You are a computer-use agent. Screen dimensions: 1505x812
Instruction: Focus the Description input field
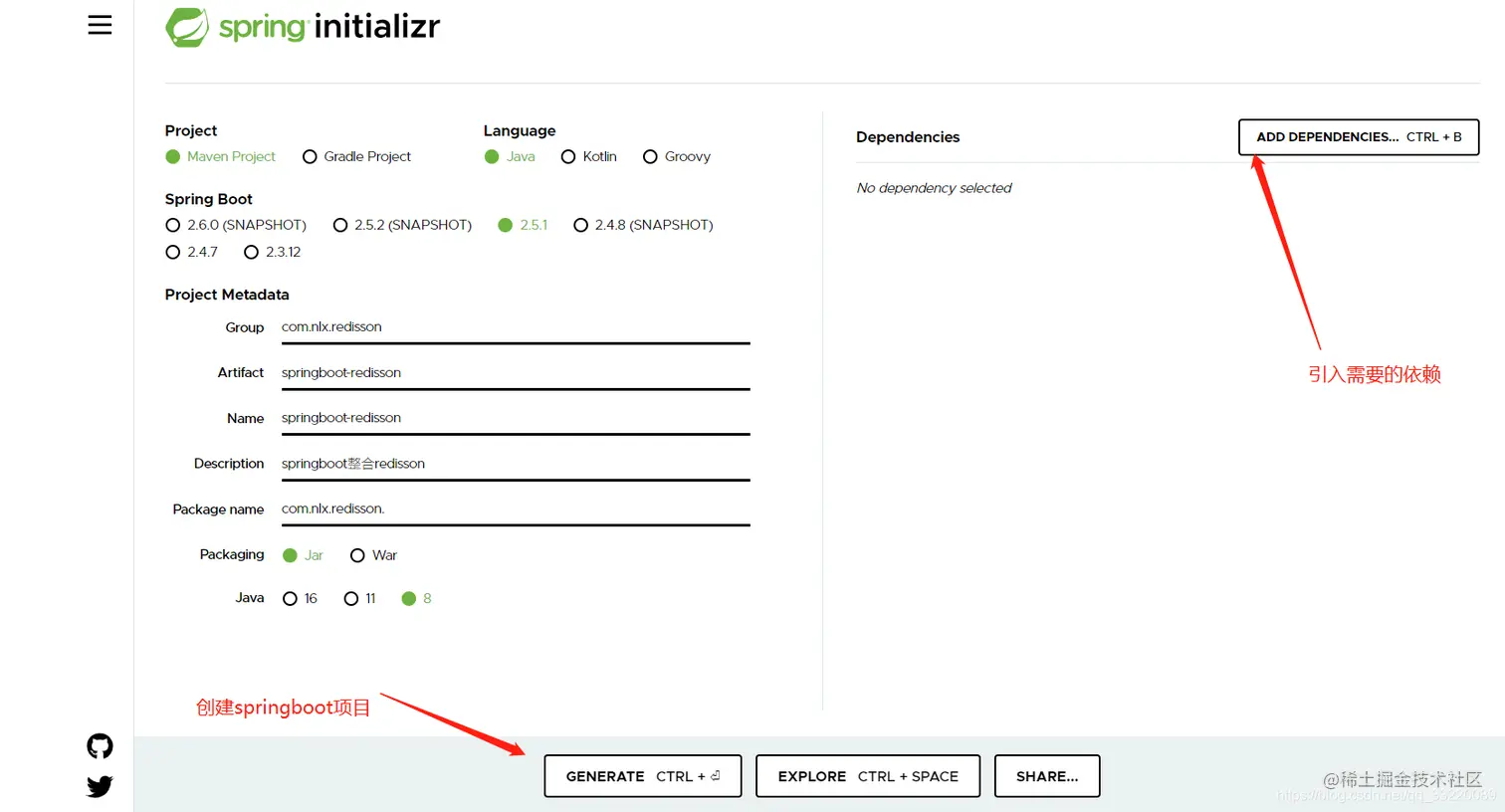pyautogui.click(x=516, y=464)
